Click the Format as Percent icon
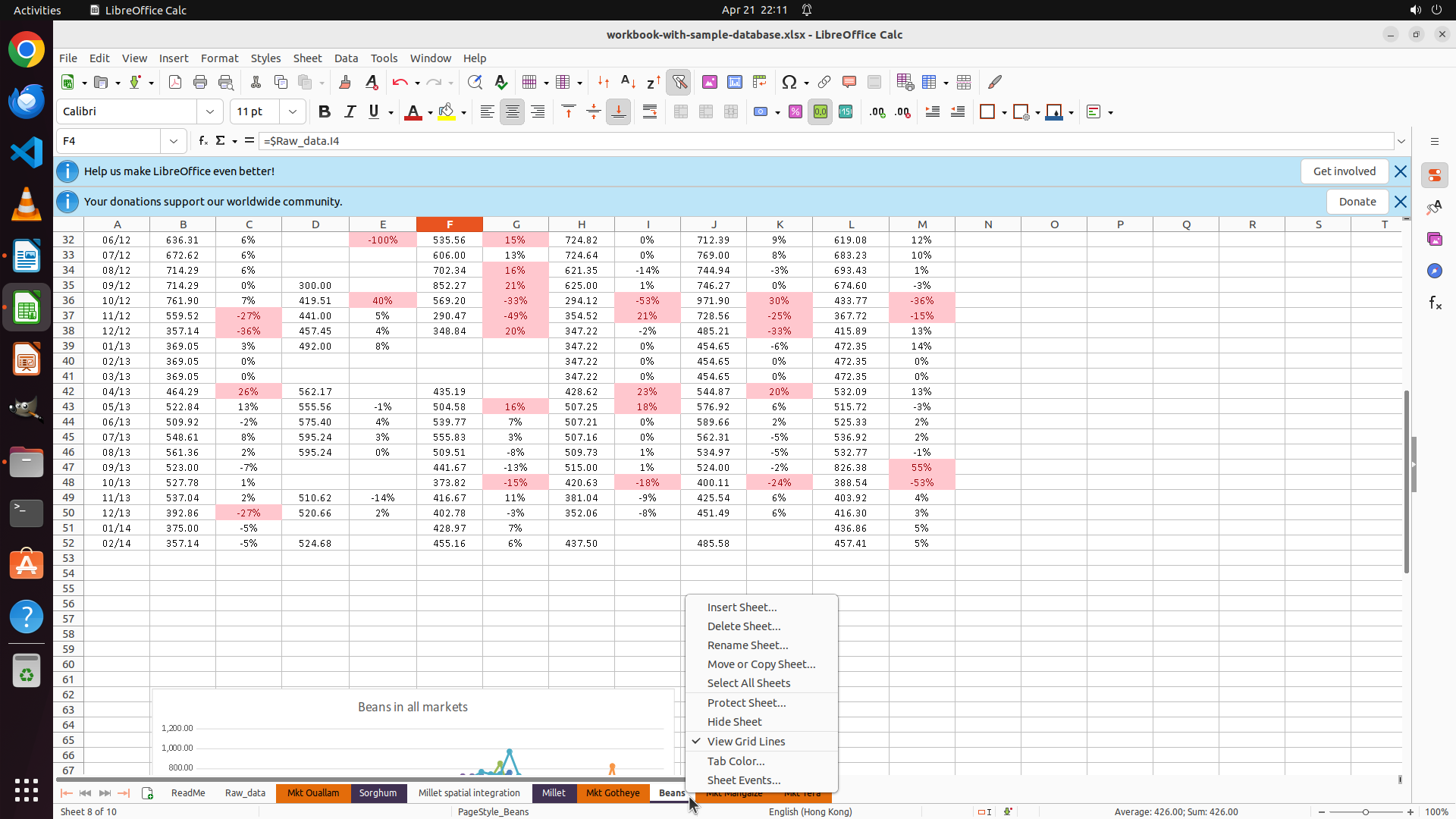 pyautogui.click(x=795, y=112)
